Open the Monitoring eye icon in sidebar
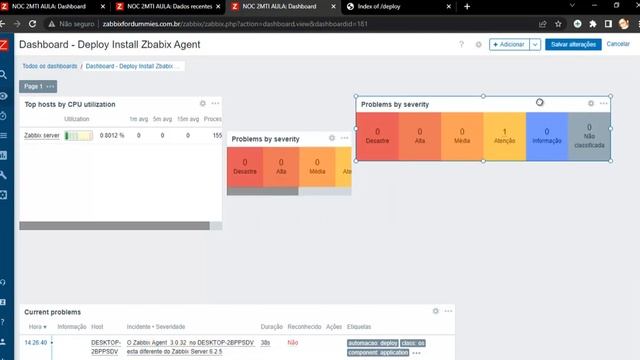Screen dimensions: 640x360 coord(3,96)
